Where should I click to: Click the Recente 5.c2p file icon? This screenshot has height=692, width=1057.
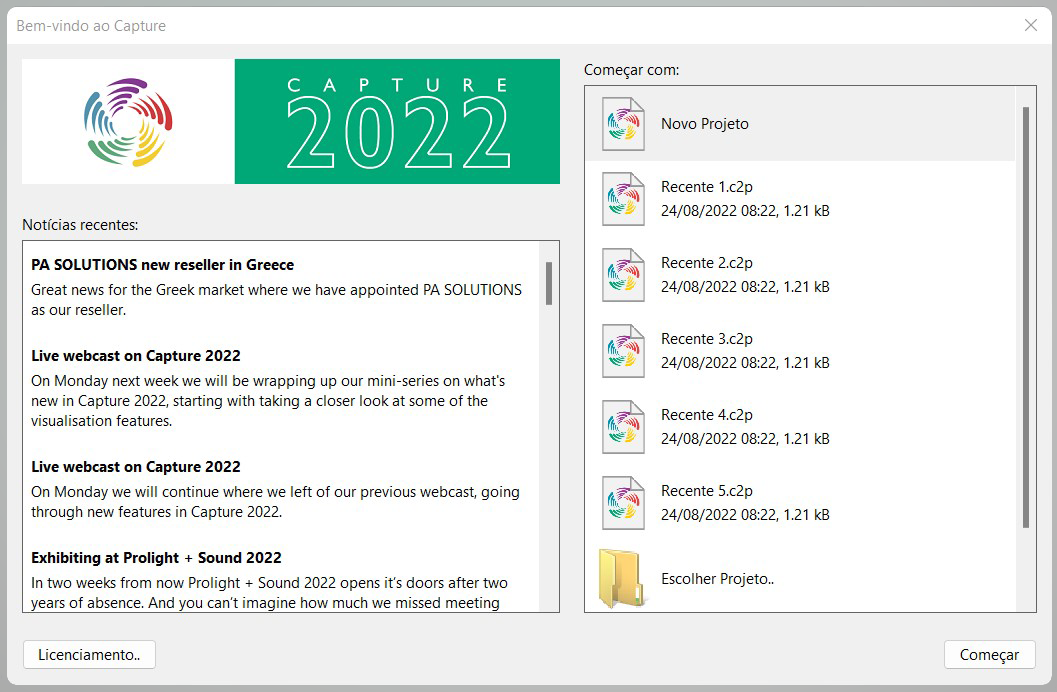tap(623, 503)
